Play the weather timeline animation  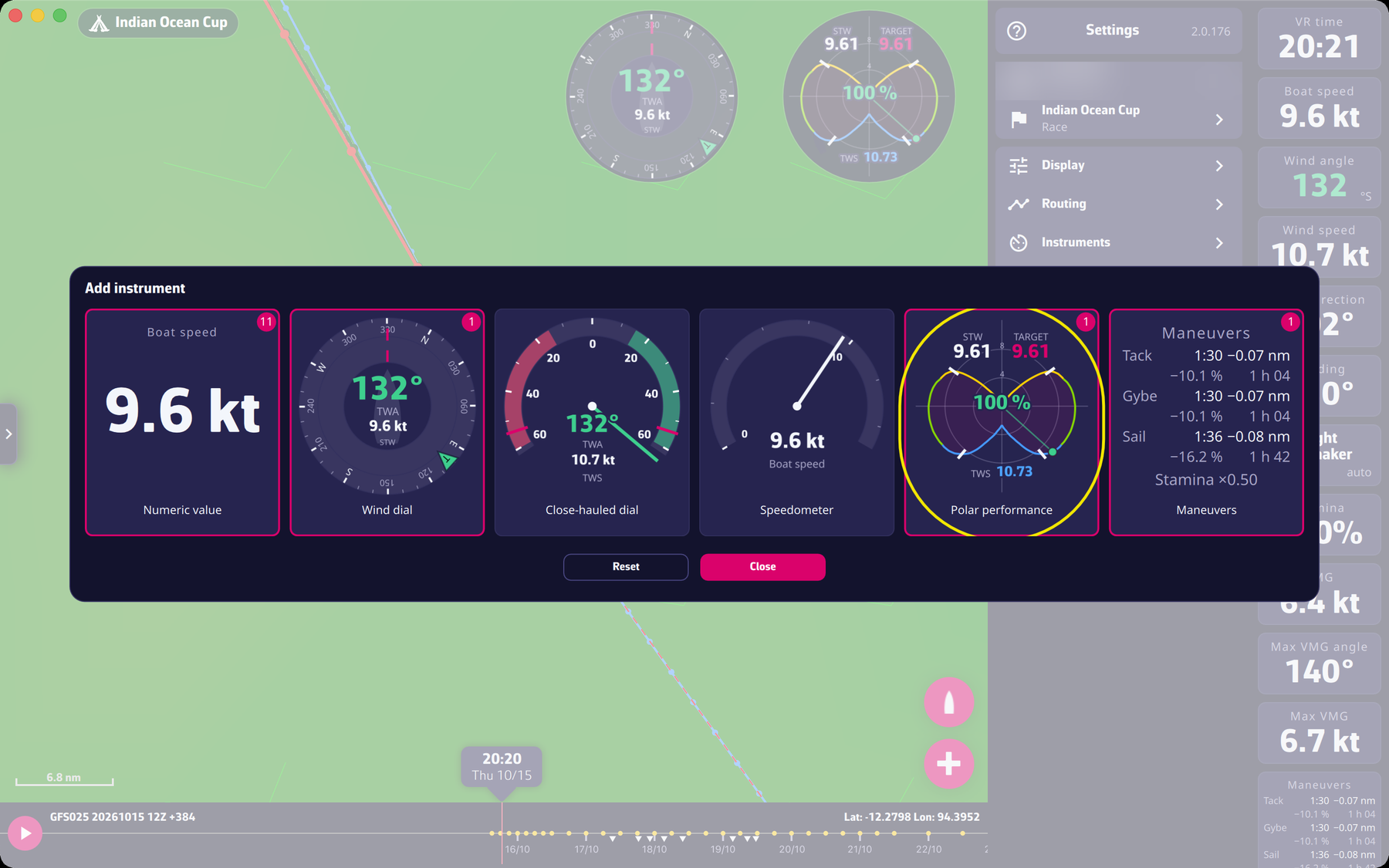pyautogui.click(x=25, y=833)
